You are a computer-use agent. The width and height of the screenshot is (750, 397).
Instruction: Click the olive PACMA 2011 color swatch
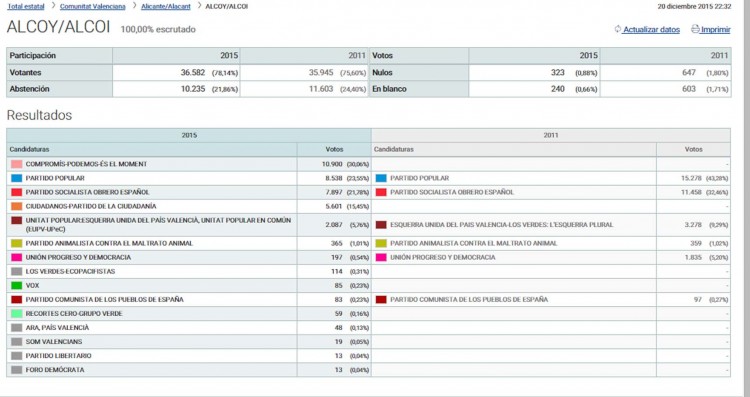point(381,243)
